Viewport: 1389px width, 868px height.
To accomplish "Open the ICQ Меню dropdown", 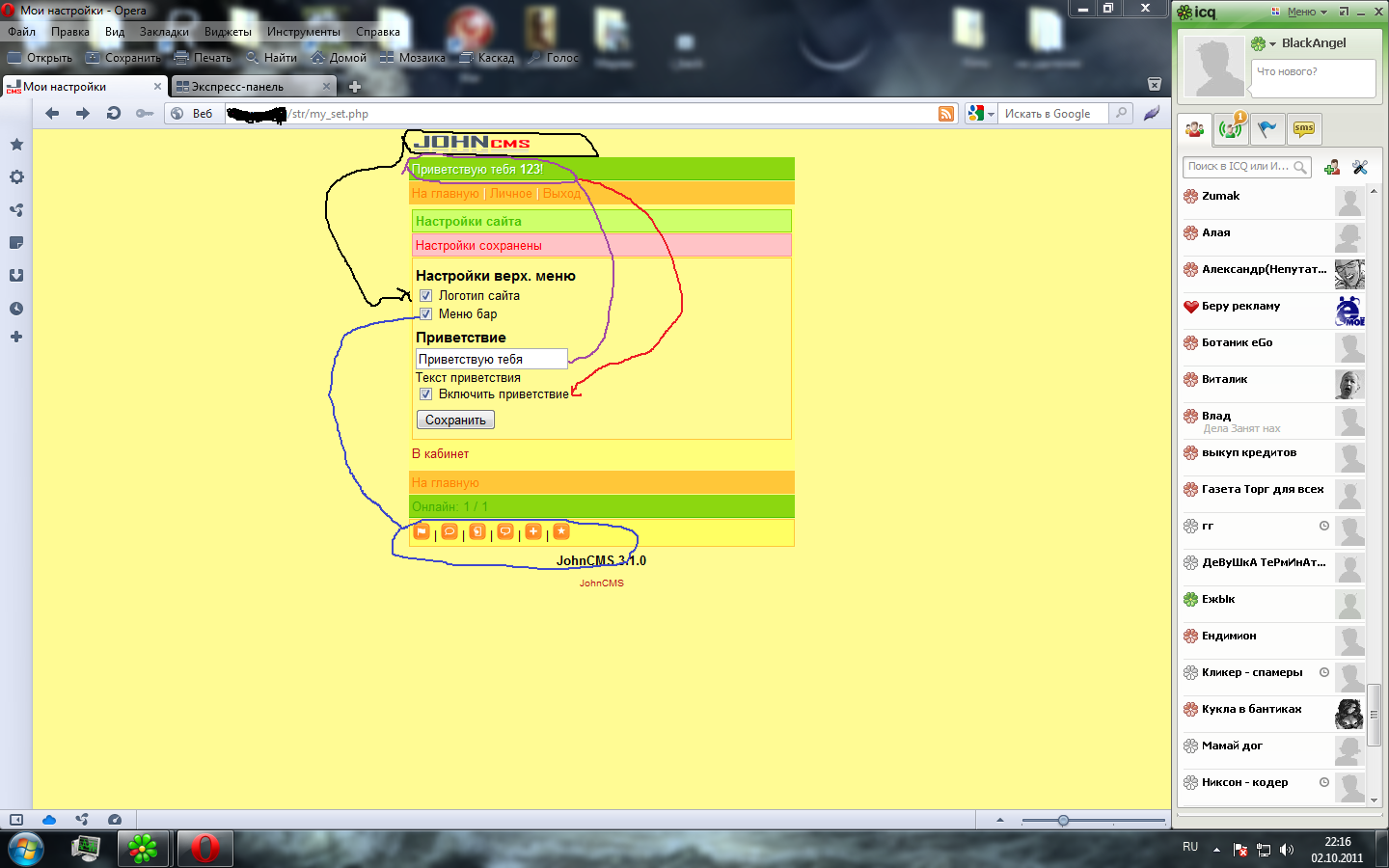I will coord(1306,12).
